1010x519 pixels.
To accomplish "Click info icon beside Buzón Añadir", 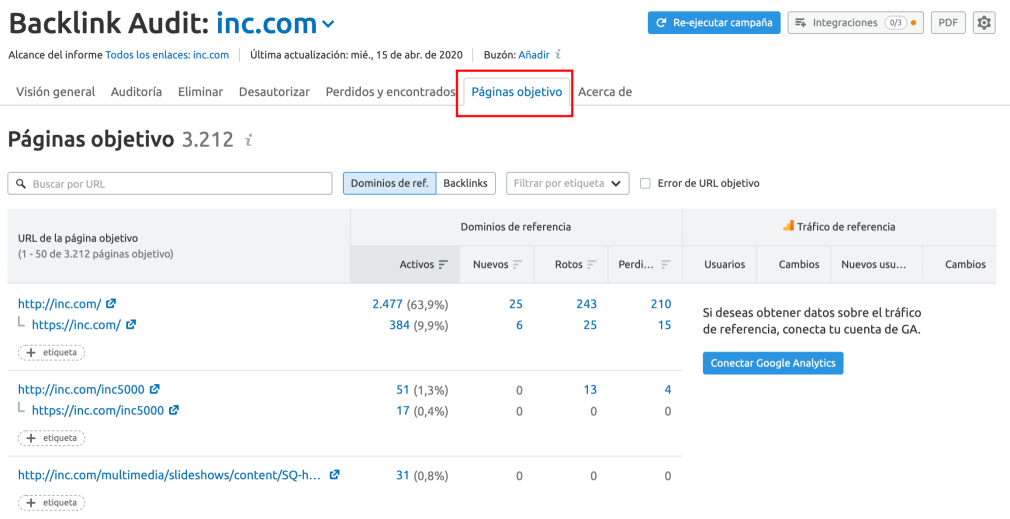I will tap(558, 55).
